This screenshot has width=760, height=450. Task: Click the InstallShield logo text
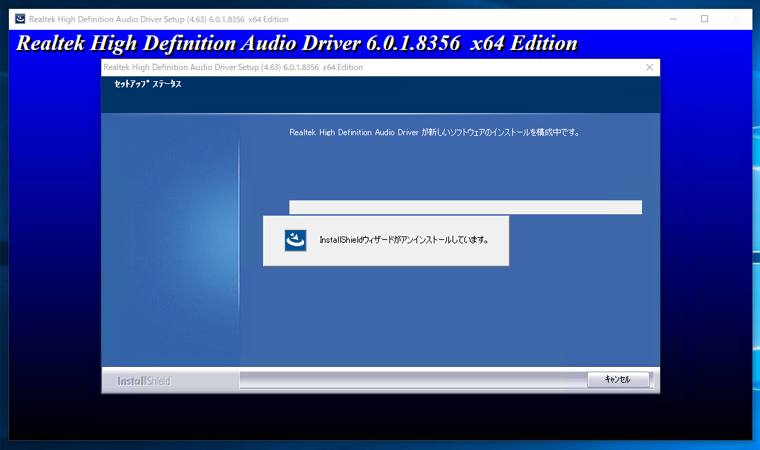point(144,381)
